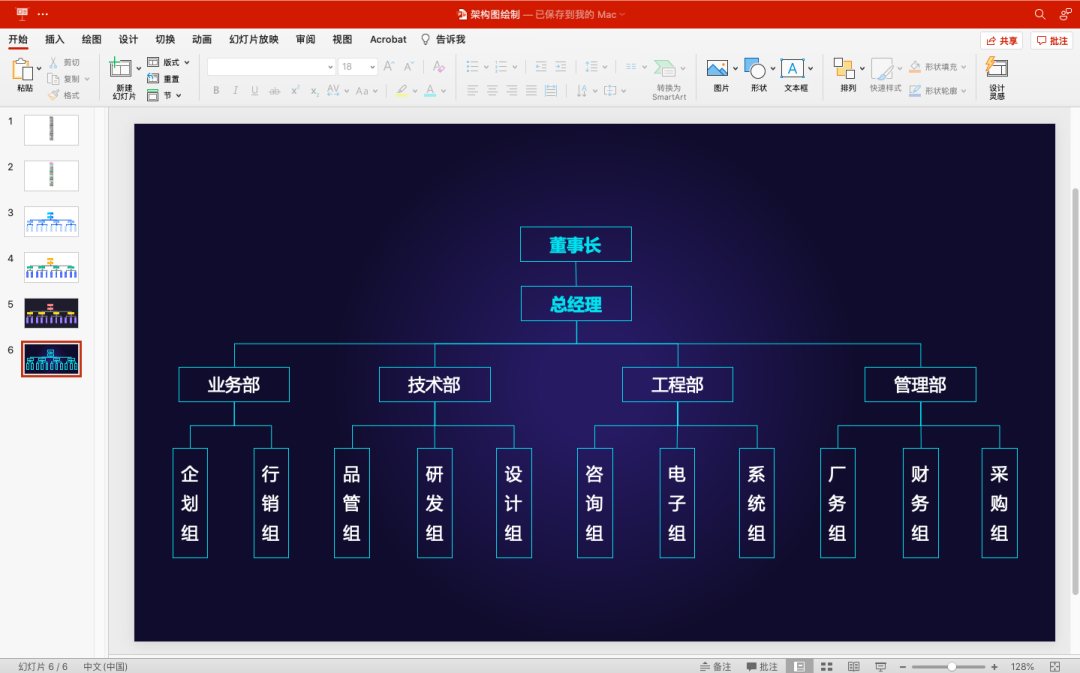Click the zoom slider handle
Viewport: 1080px width, 673px height.
coord(951,667)
